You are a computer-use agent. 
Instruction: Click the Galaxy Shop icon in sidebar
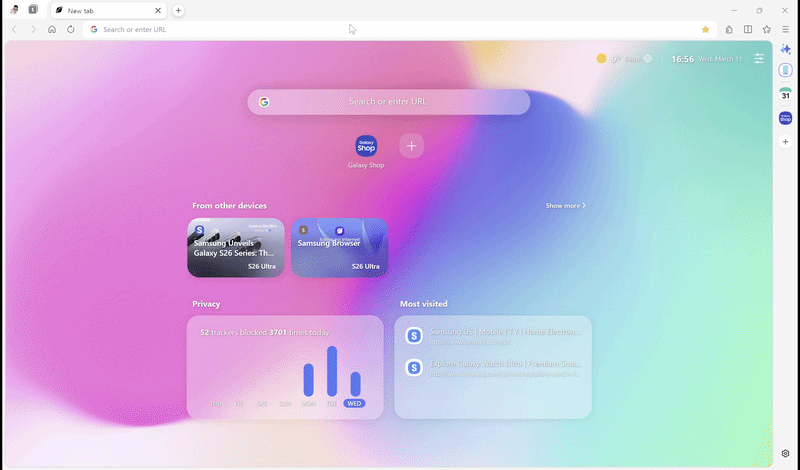click(x=786, y=118)
